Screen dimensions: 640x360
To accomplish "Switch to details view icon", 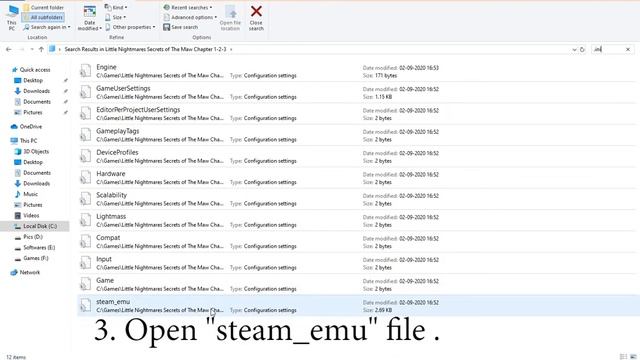I will click(623, 356).
